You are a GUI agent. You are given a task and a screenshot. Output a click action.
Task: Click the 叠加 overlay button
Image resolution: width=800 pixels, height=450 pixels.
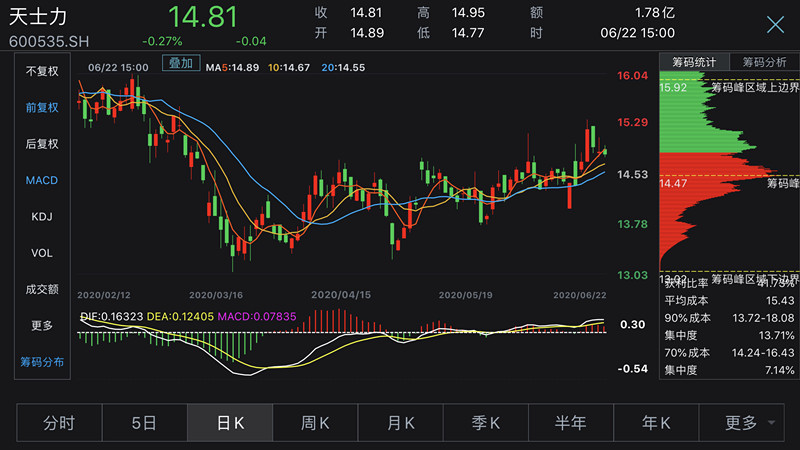181,63
